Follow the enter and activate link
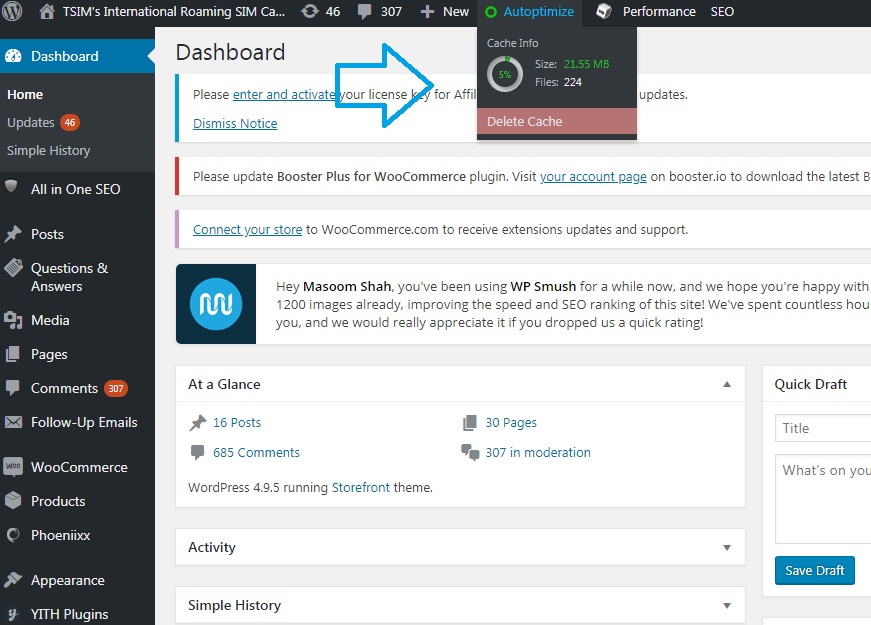Image resolution: width=871 pixels, height=625 pixels. pos(283,94)
